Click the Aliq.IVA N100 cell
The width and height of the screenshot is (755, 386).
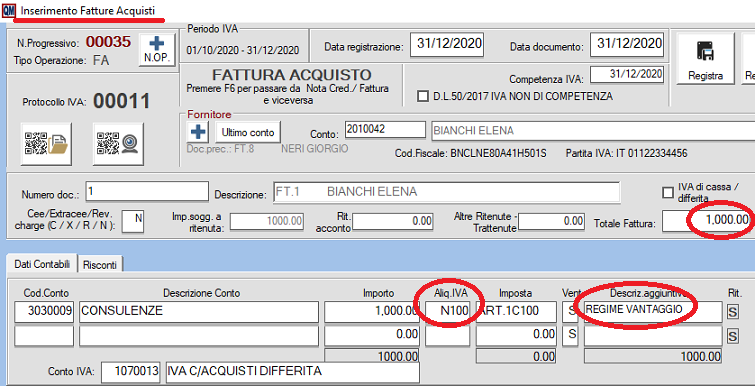pyautogui.click(x=447, y=312)
